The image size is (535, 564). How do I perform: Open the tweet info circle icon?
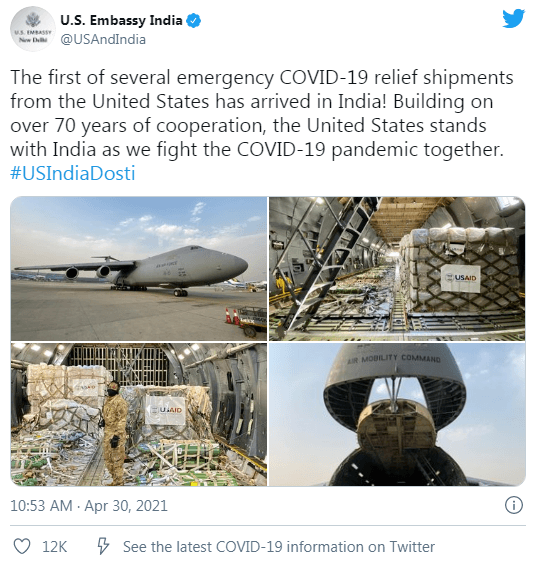(514, 505)
